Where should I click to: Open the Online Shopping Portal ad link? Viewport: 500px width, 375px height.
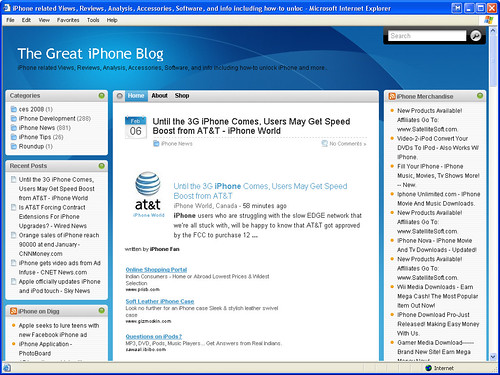(x=156, y=269)
